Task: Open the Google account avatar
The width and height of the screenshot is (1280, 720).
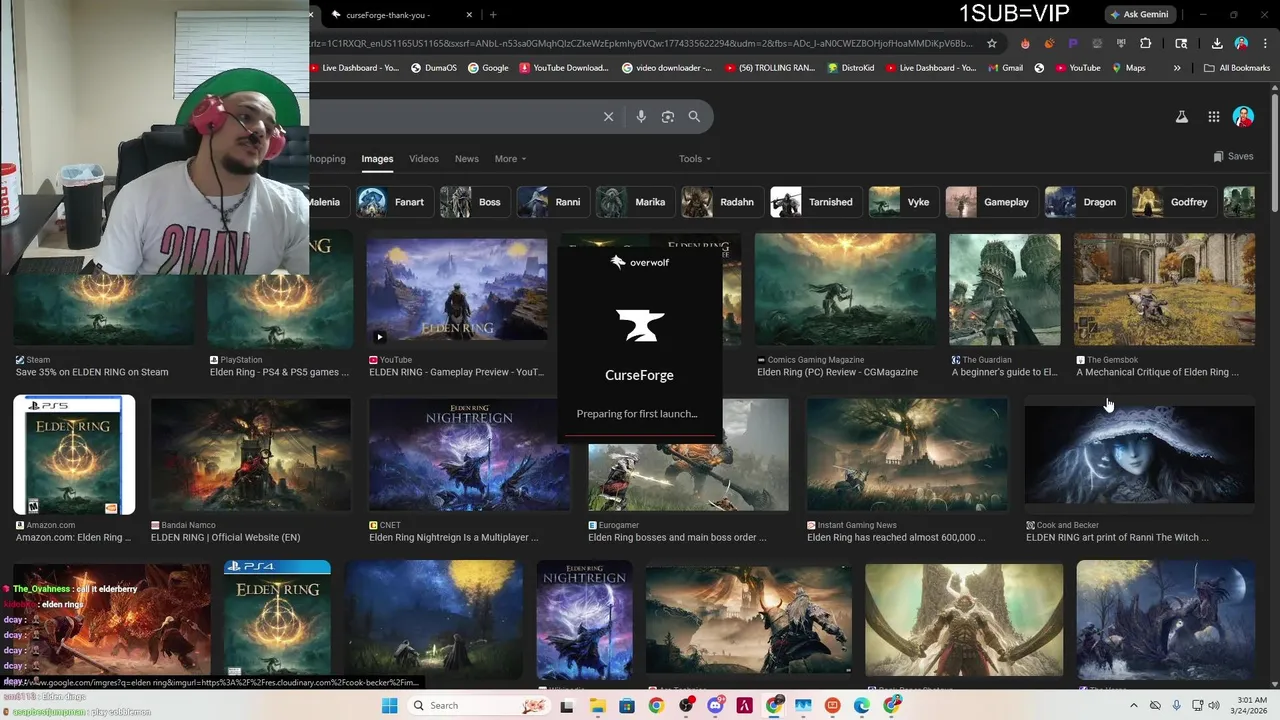Action: (x=1243, y=117)
